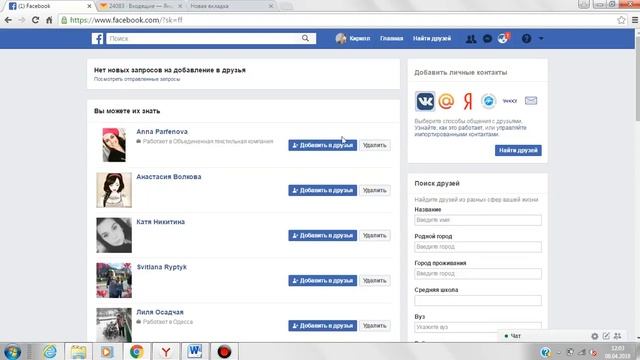Select the blue round contact service icon
This screenshot has height=360, width=640.
click(x=488, y=101)
